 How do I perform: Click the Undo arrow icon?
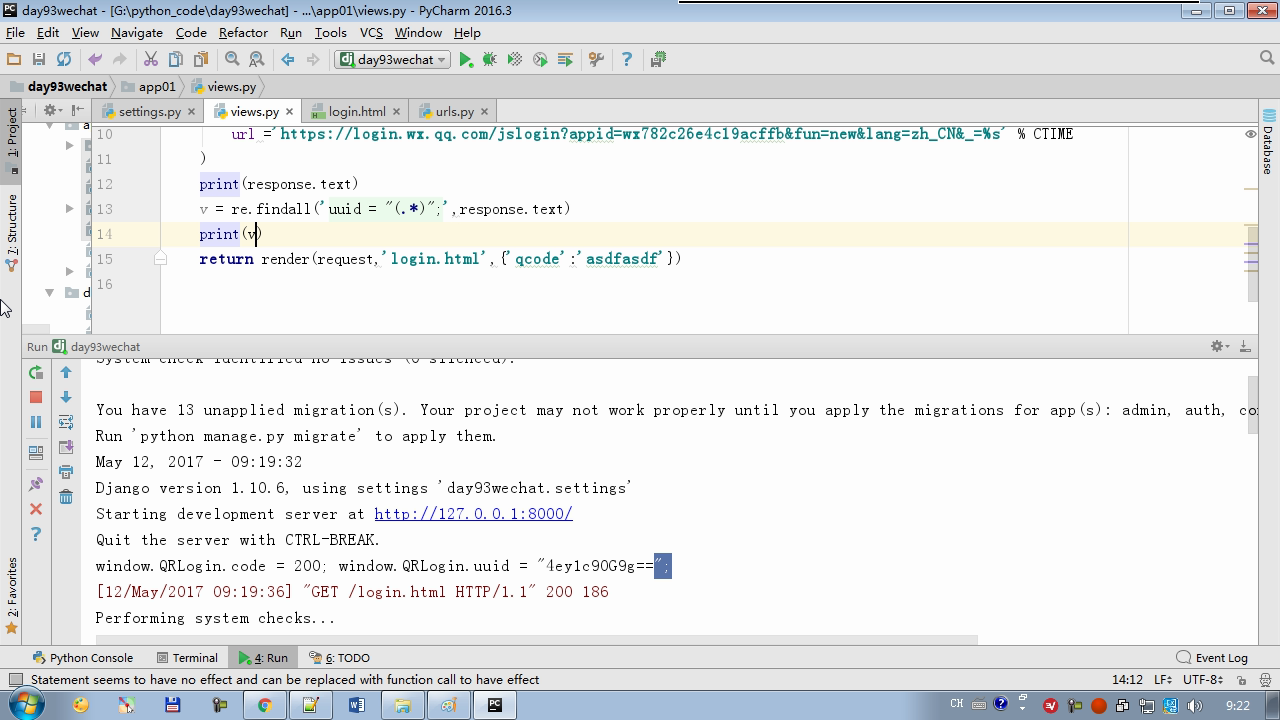pyautogui.click(x=95, y=60)
